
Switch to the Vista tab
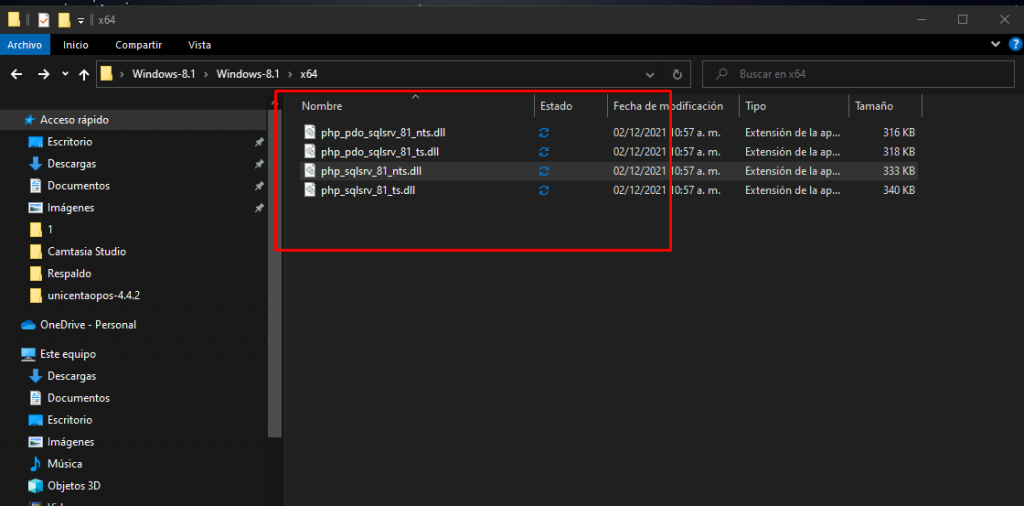coord(199,45)
